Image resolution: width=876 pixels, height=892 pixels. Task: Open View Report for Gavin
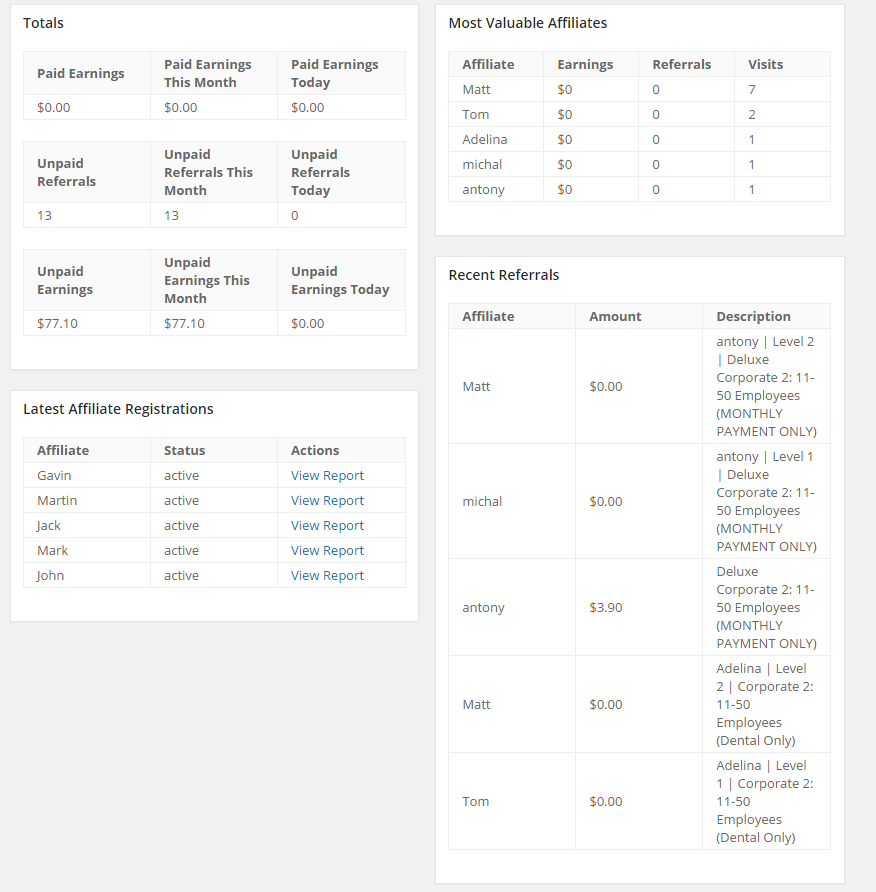[x=327, y=475]
